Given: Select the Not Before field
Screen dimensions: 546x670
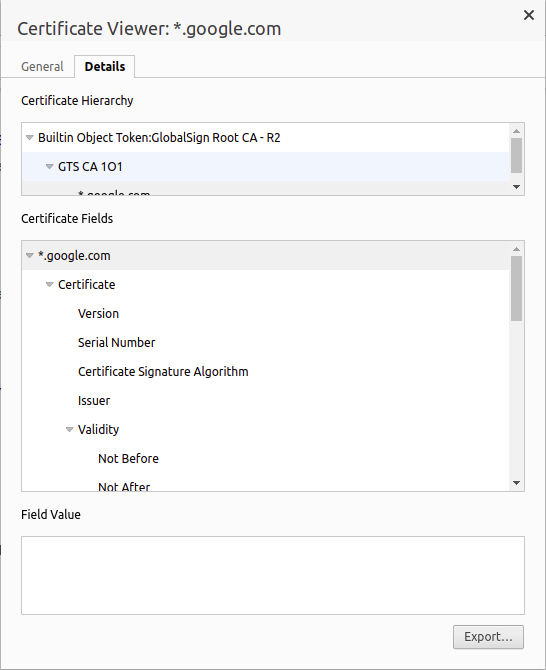Looking at the screenshot, I should [x=266, y=458].
